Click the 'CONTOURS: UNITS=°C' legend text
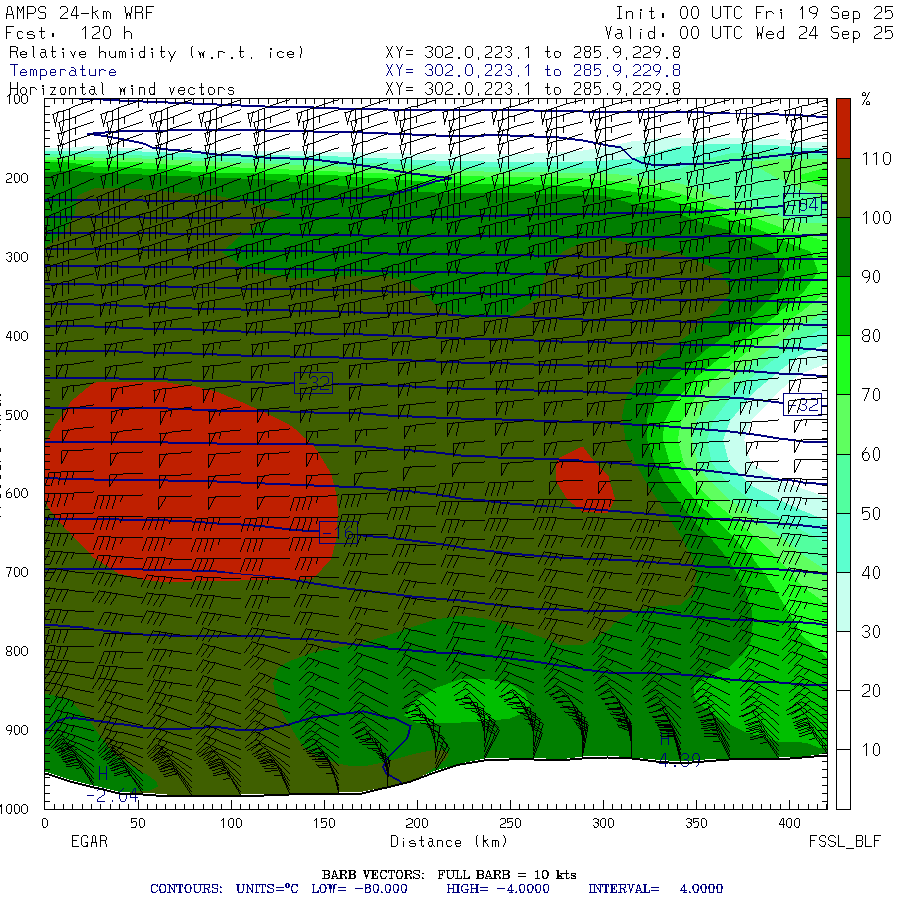Viewport: 900px width, 900px height. coord(224,889)
